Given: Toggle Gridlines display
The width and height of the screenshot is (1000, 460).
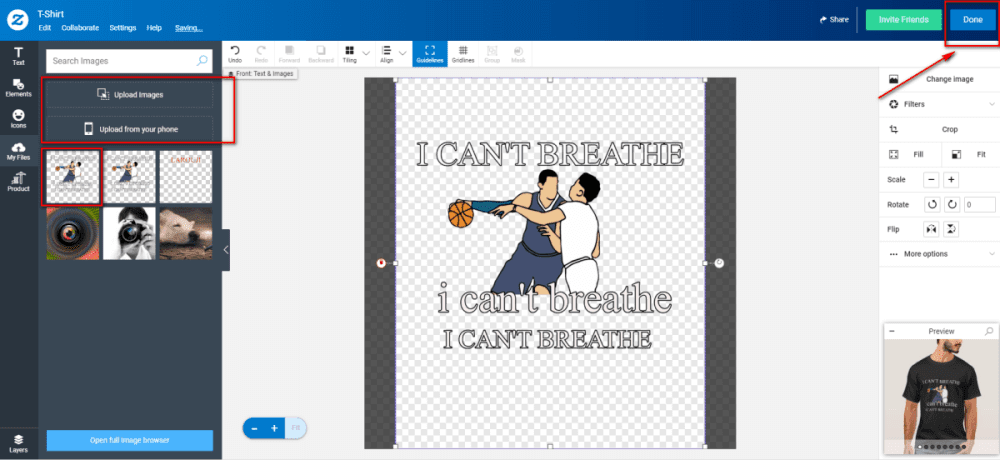Looking at the screenshot, I should coord(462,53).
